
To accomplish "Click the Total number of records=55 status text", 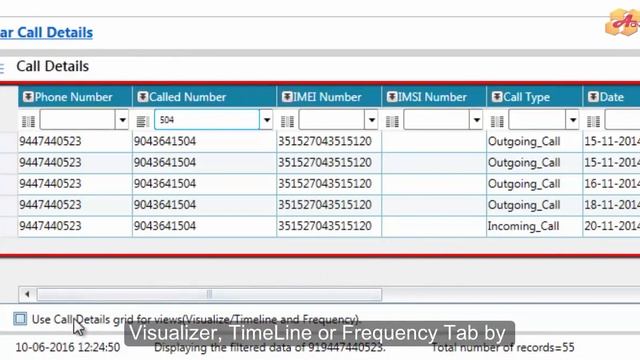I will (503, 347).
